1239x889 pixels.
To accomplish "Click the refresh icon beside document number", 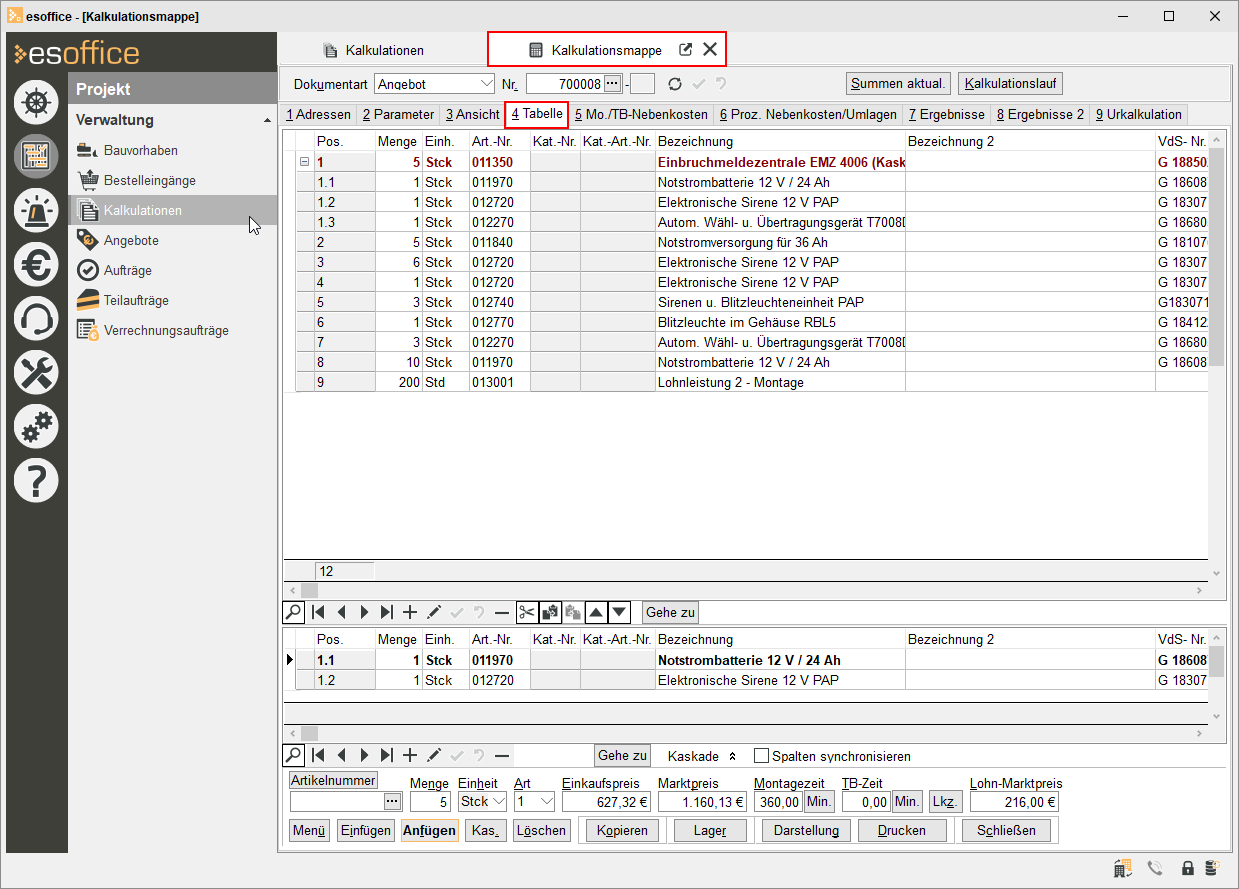I will (675, 84).
